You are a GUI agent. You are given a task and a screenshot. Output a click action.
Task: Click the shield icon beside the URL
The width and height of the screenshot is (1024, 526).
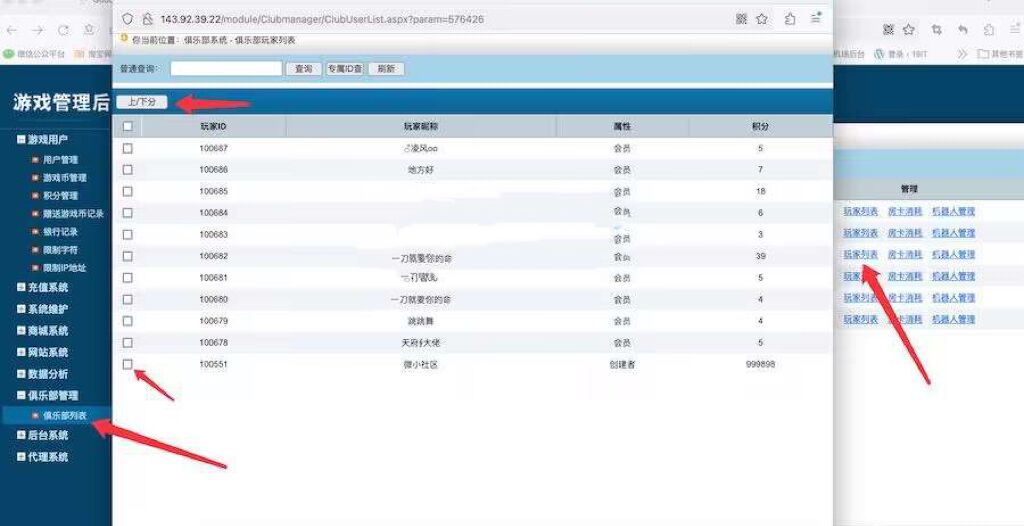128,19
